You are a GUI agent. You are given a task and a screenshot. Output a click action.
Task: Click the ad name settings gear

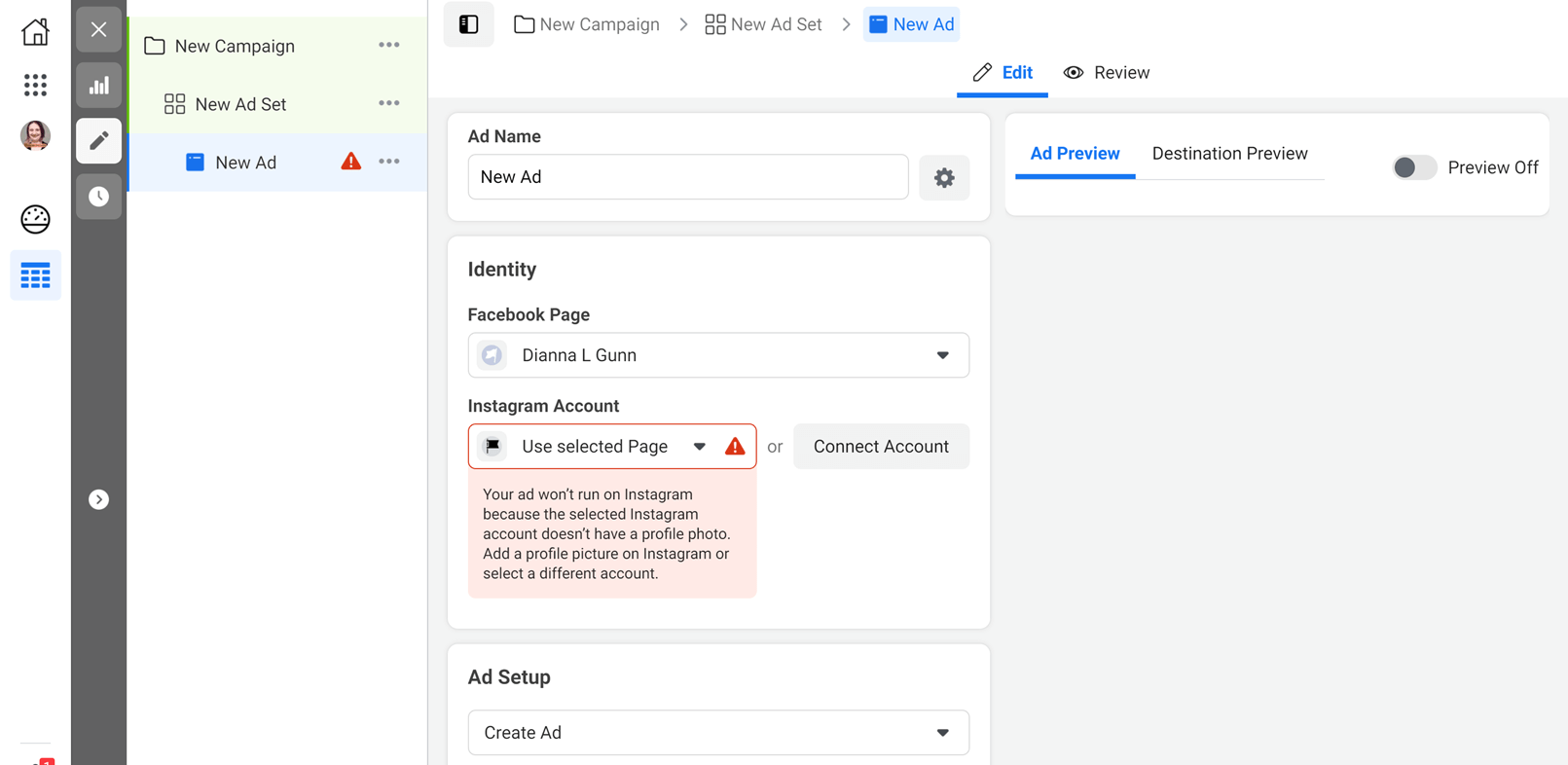(x=943, y=177)
